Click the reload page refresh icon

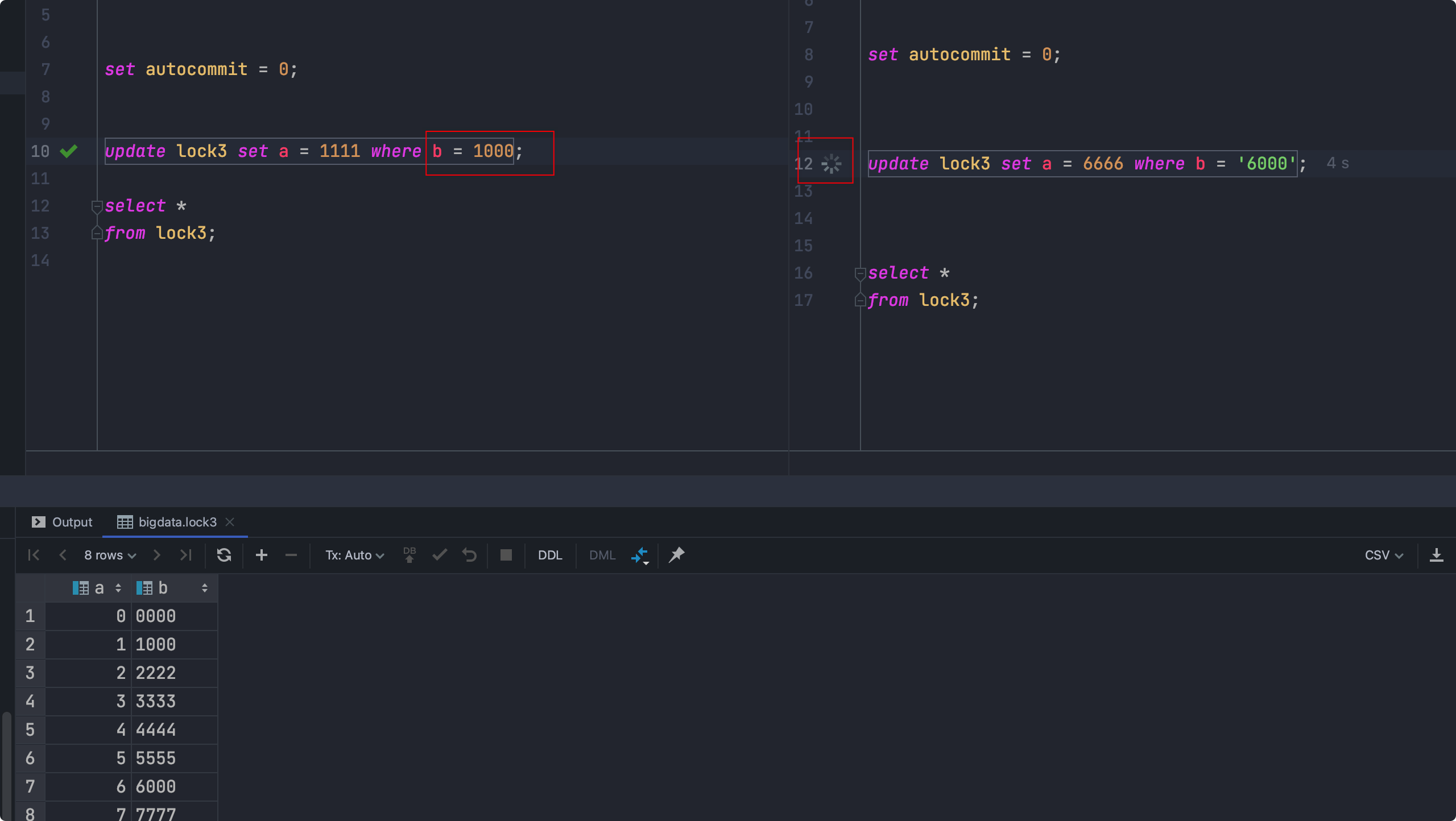point(224,555)
